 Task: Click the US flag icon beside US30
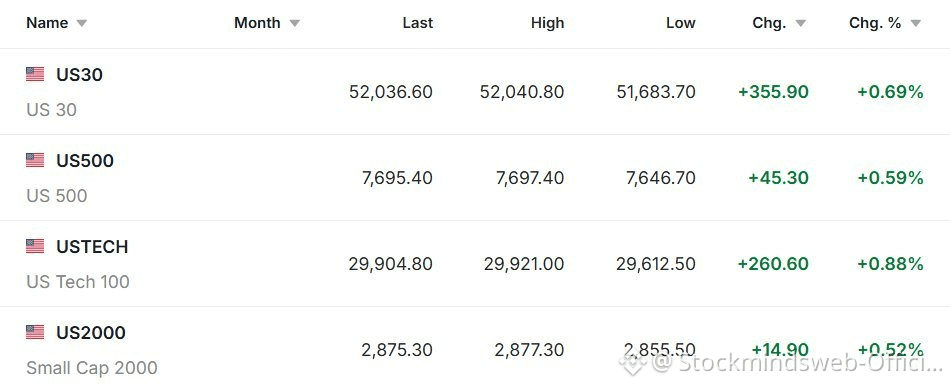click(35, 74)
